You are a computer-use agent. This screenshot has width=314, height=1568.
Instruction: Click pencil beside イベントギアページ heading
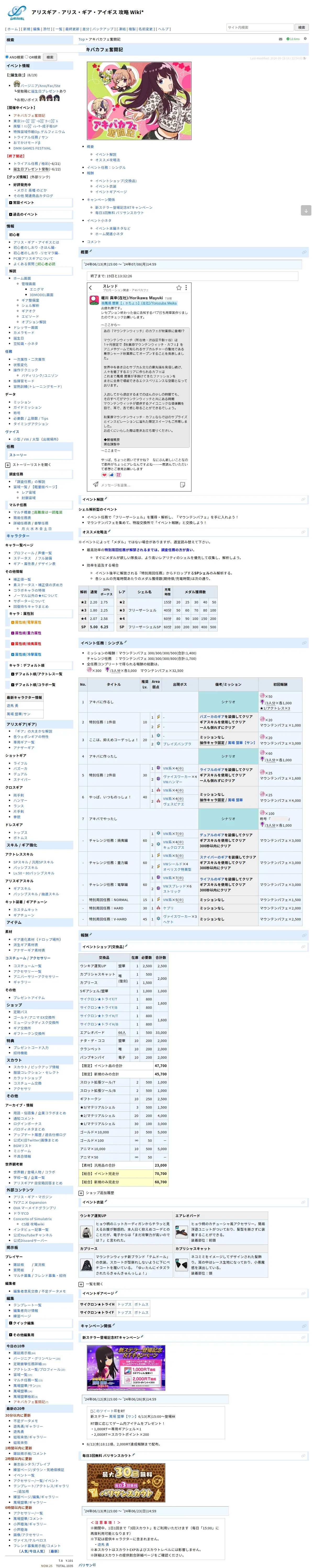(x=116, y=1292)
